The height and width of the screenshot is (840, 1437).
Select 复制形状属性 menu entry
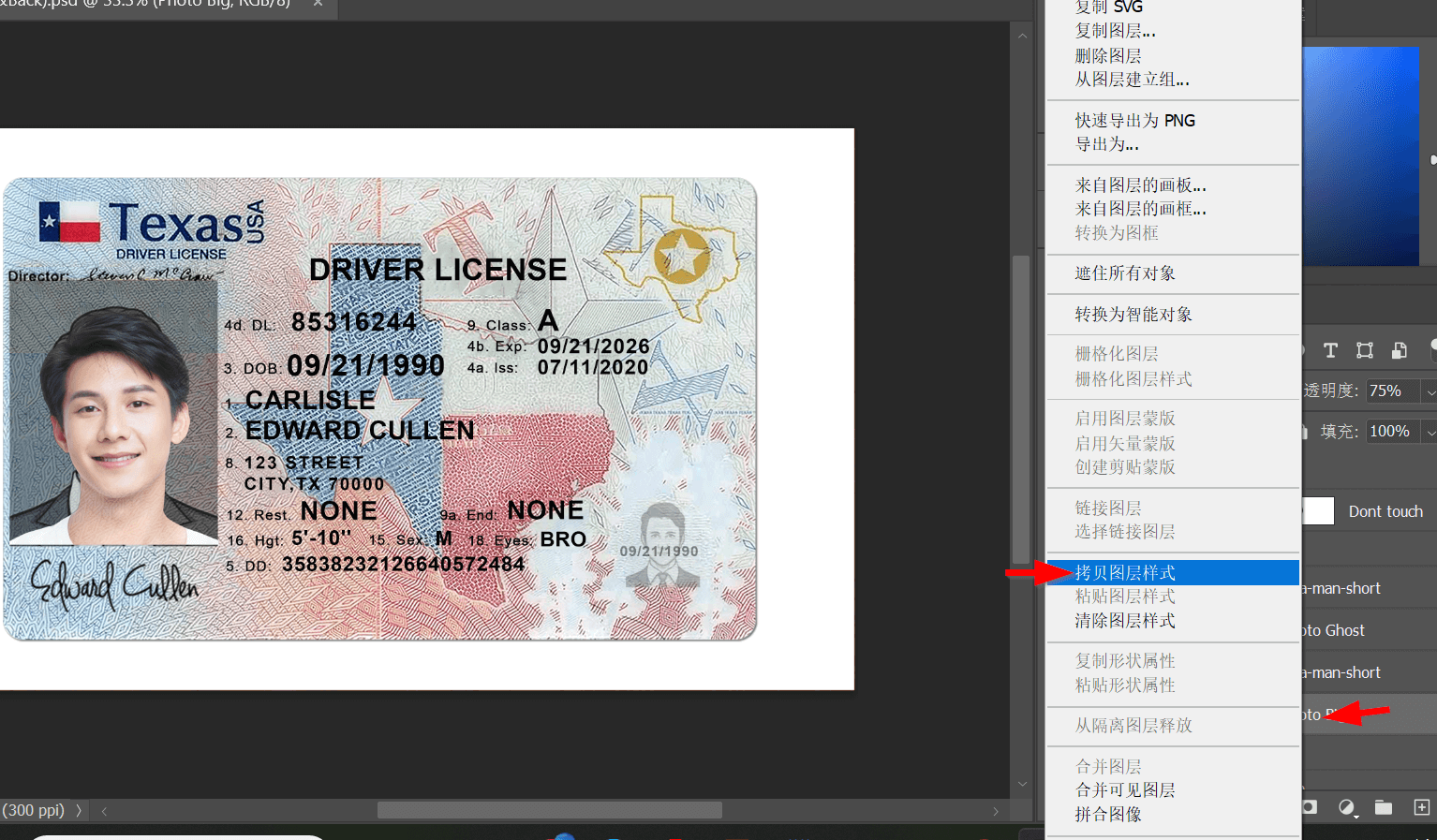pyautogui.click(x=1124, y=661)
